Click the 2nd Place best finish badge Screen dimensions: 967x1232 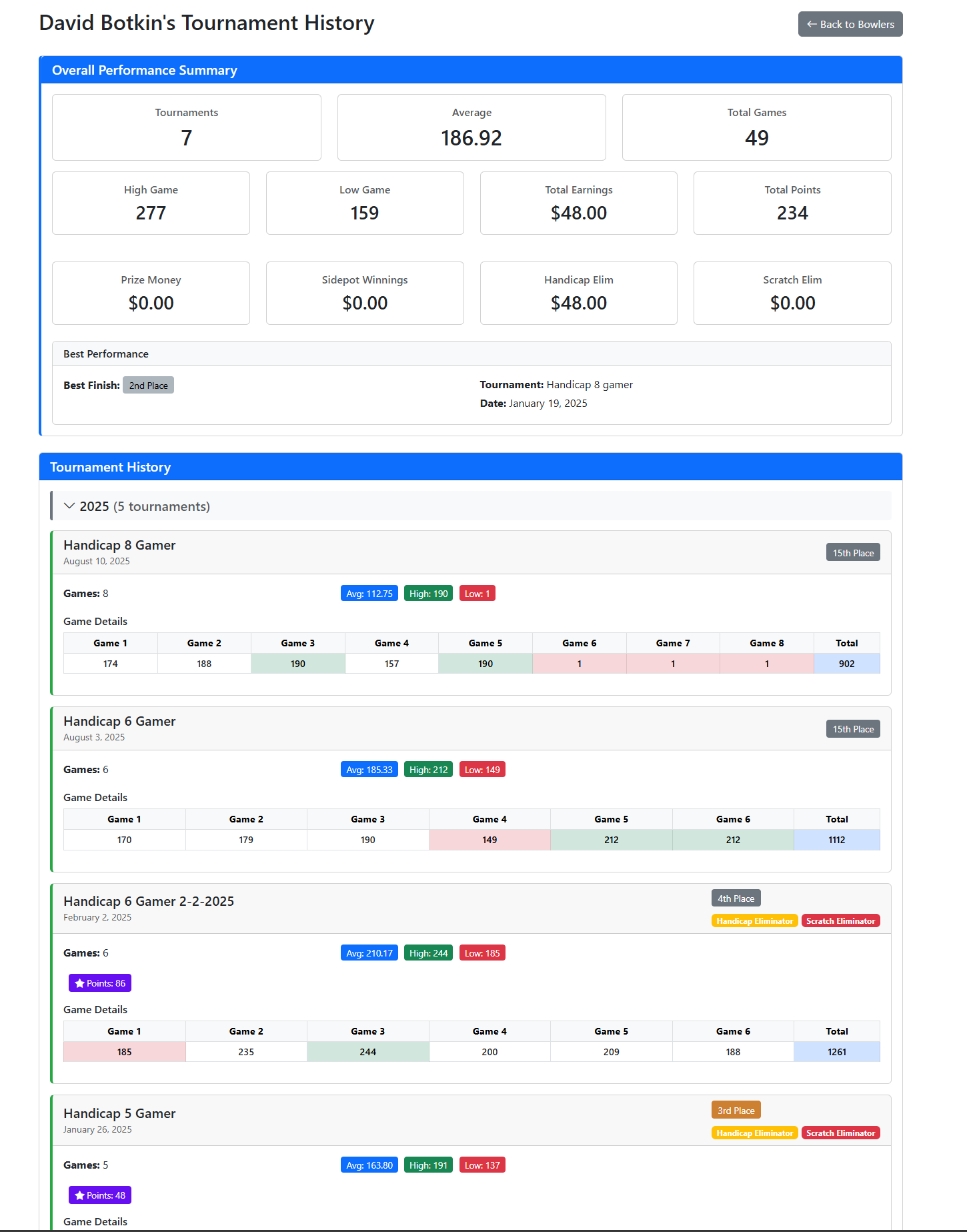(x=148, y=386)
